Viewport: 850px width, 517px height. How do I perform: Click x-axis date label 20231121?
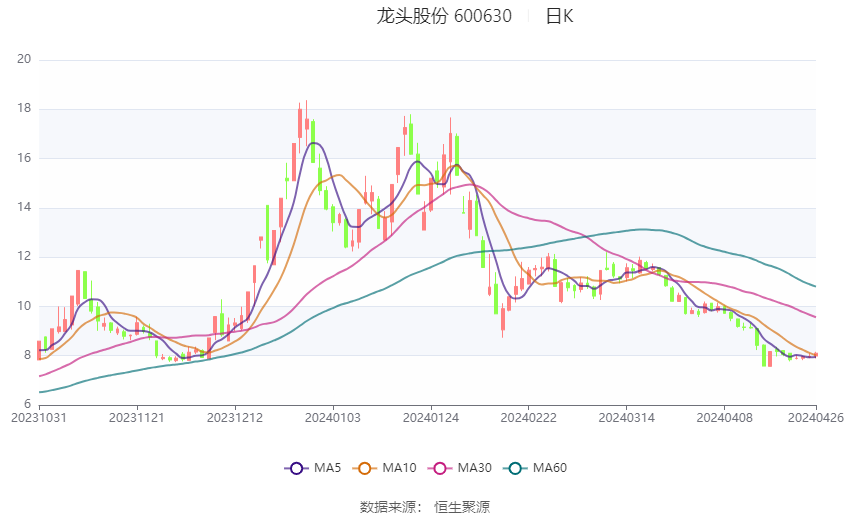(x=137, y=418)
